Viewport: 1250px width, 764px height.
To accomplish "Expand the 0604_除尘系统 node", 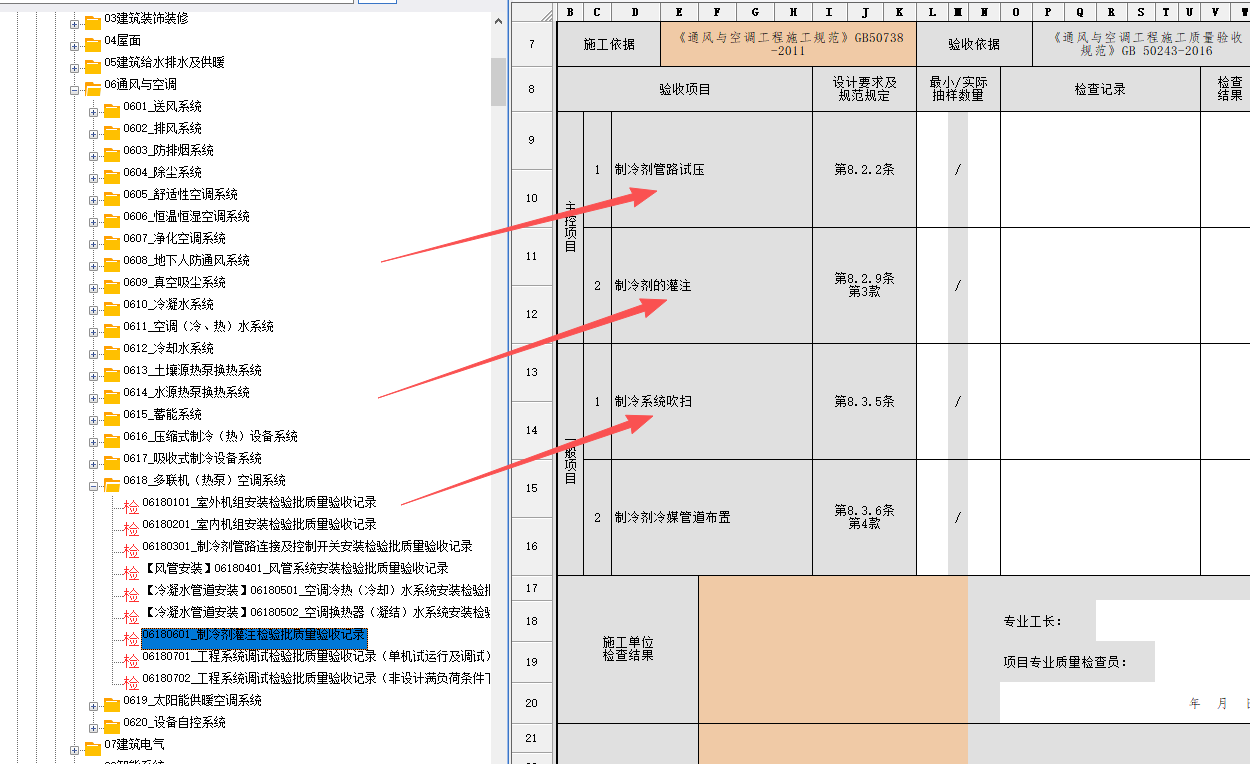I will [94, 178].
